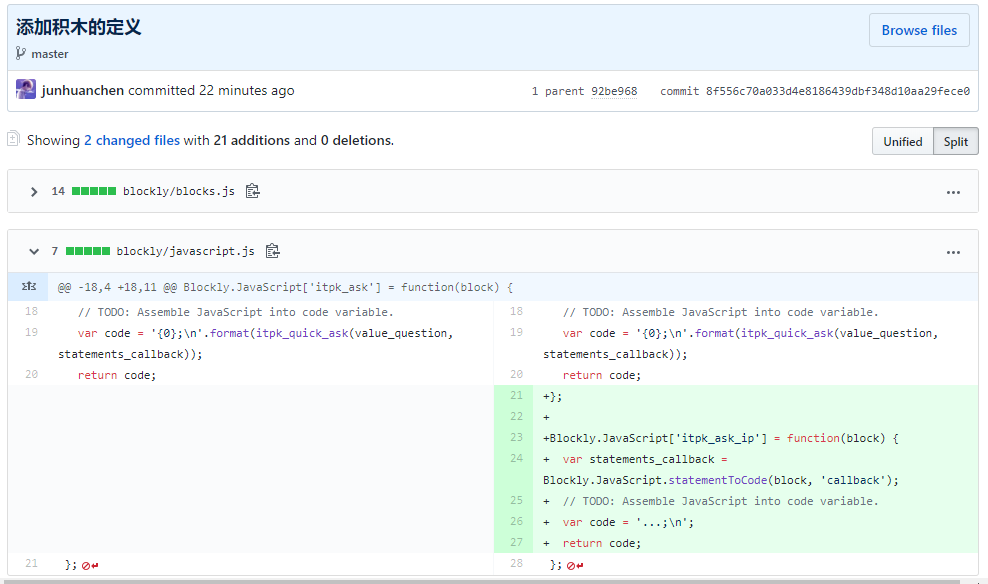
Task: Click the added line 'return code;' at line 27
Action: pyautogui.click(x=755, y=543)
